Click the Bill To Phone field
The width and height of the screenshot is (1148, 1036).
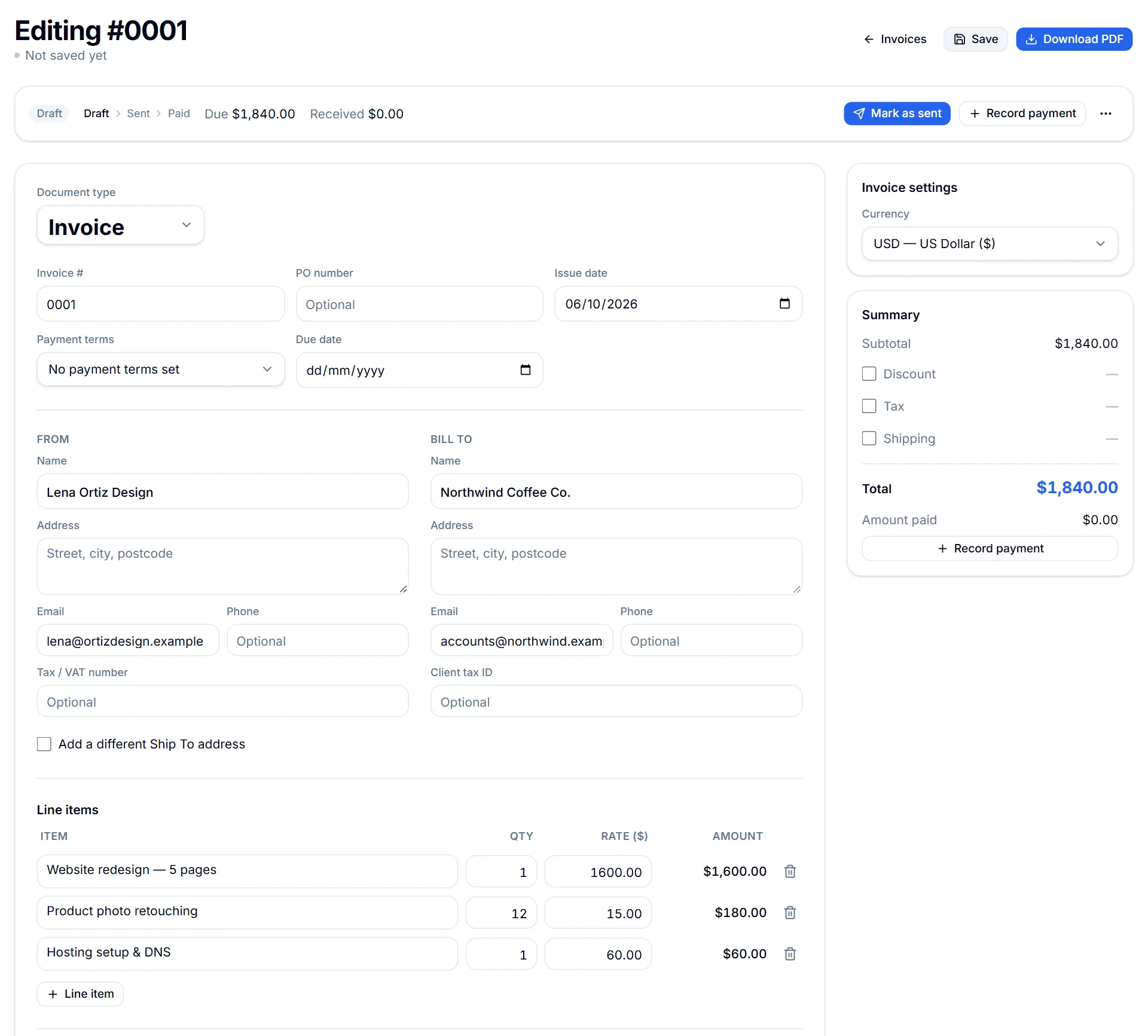[x=711, y=641]
